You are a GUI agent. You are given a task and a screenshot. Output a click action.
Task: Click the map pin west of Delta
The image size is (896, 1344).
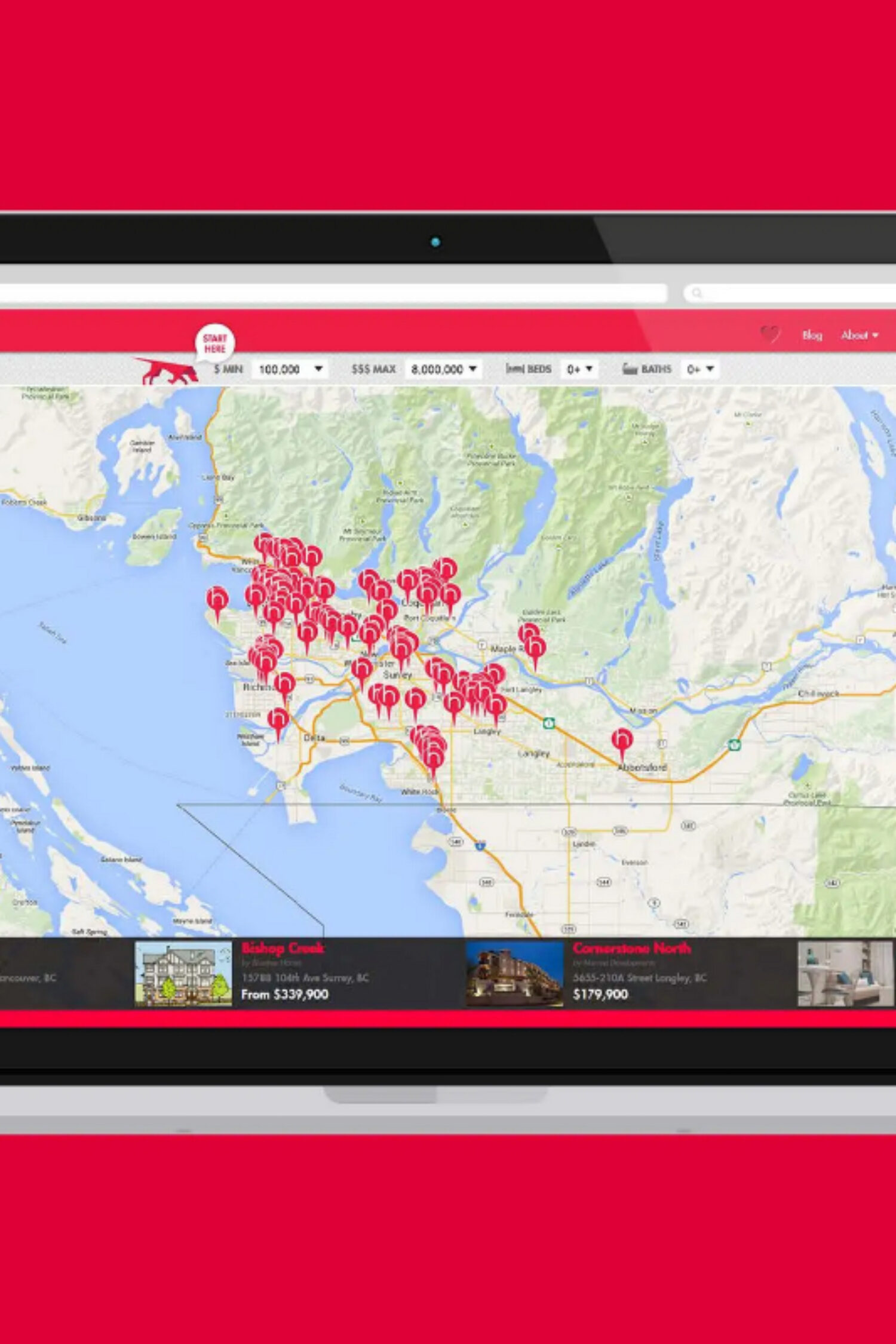click(278, 720)
